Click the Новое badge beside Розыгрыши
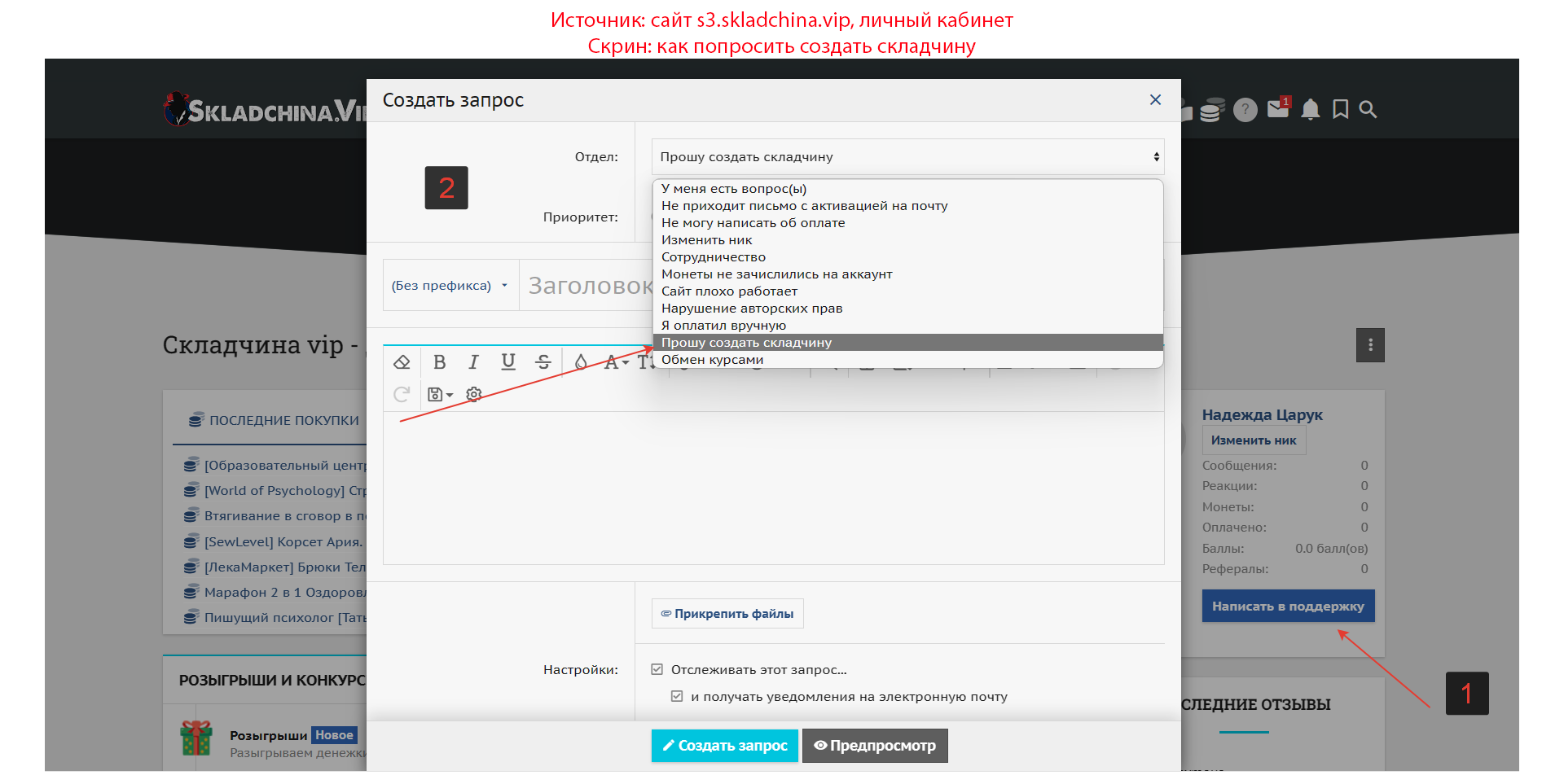 click(334, 735)
